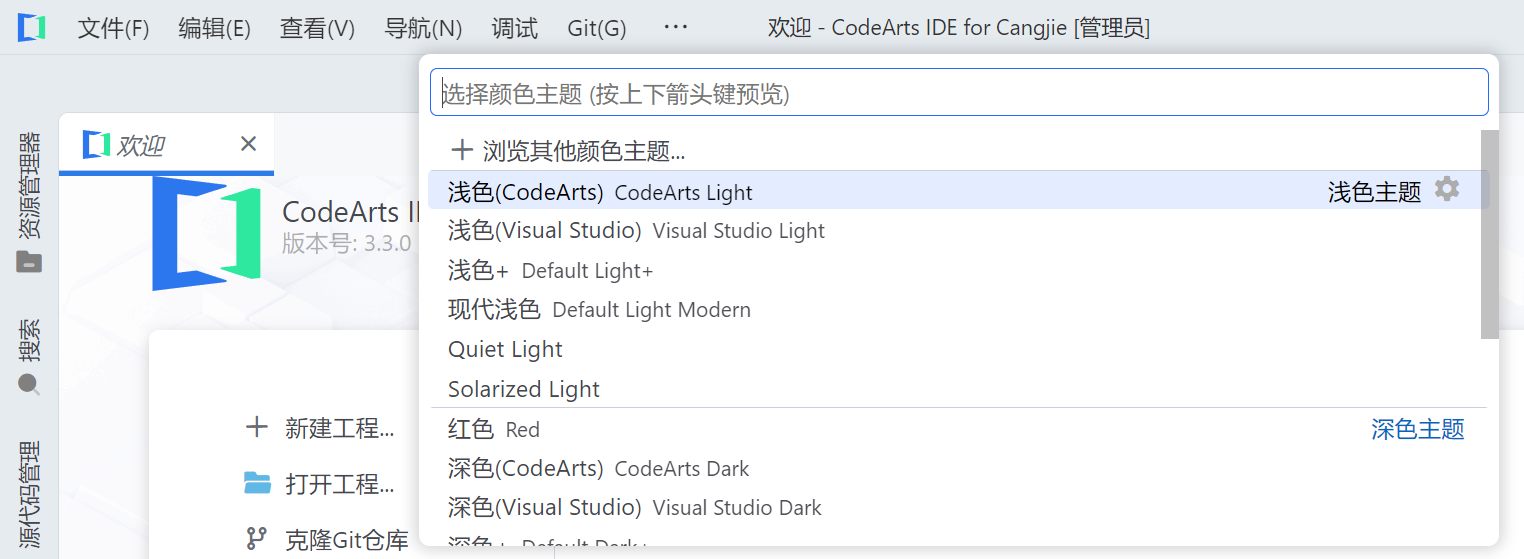Open the overflow menu with three dots
The width and height of the screenshot is (1524, 559).
(x=676, y=28)
